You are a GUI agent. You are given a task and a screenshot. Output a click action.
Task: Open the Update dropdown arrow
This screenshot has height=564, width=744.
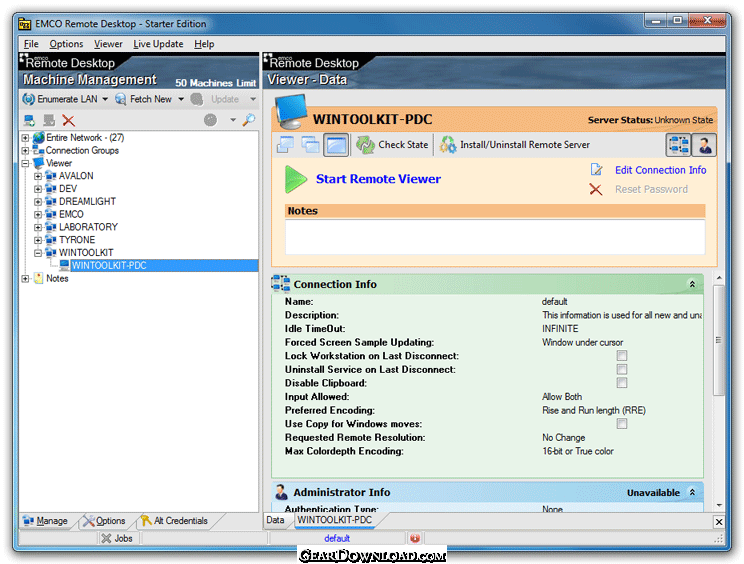pos(253,99)
